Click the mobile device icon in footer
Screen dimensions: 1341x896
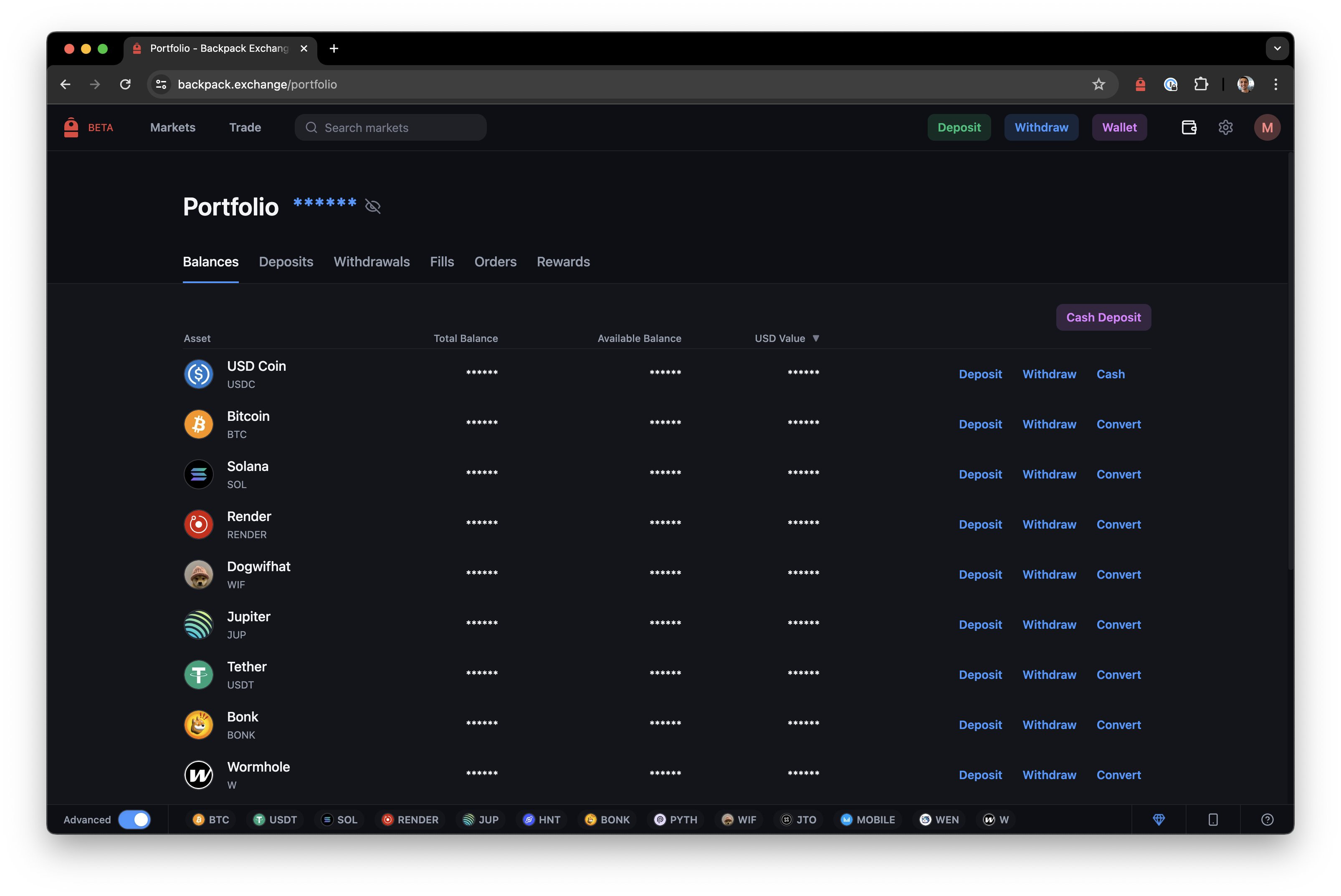coord(1213,820)
